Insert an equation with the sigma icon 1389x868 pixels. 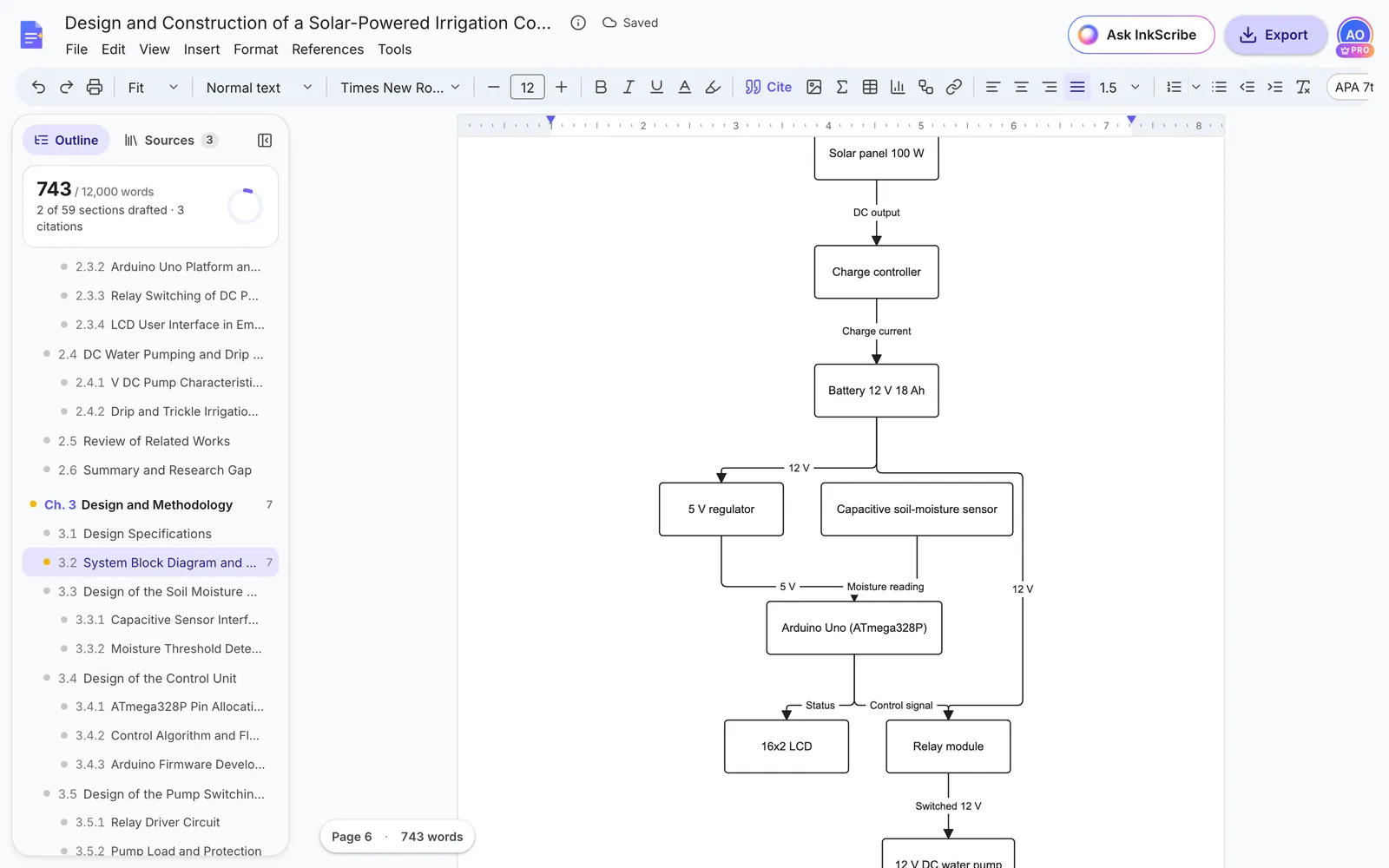pos(841,87)
